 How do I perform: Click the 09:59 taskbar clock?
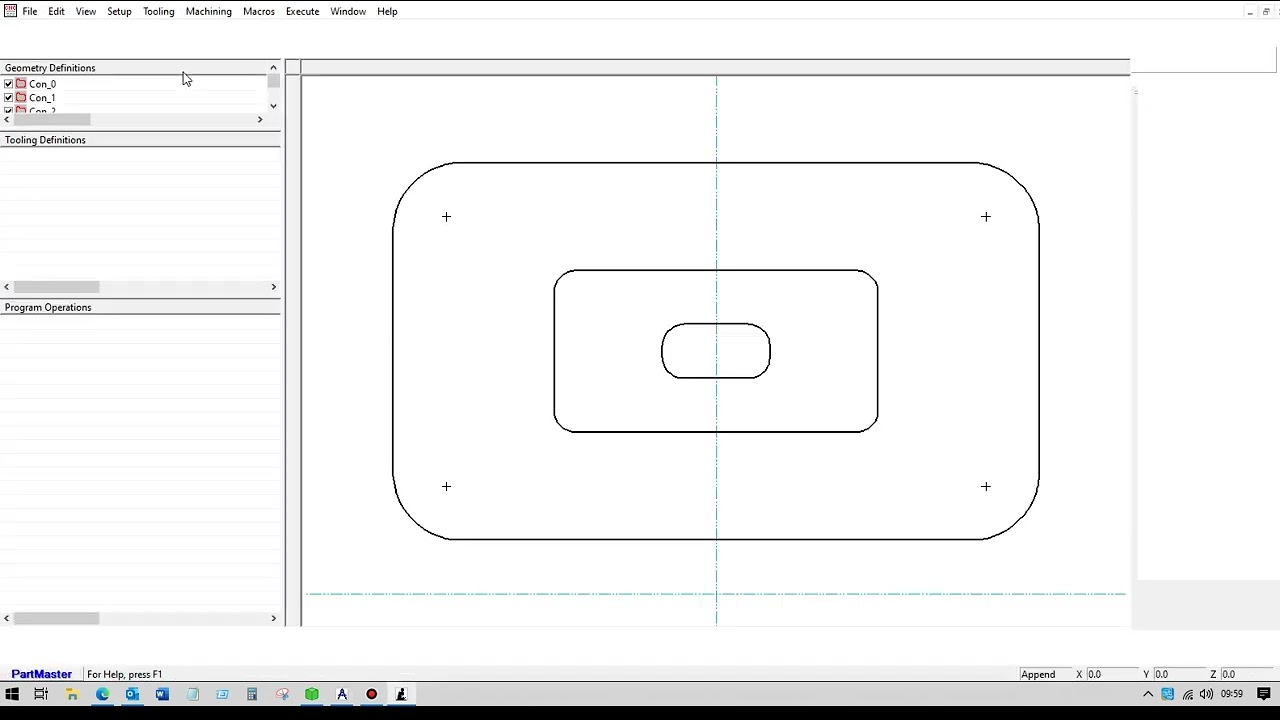[1232, 694]
